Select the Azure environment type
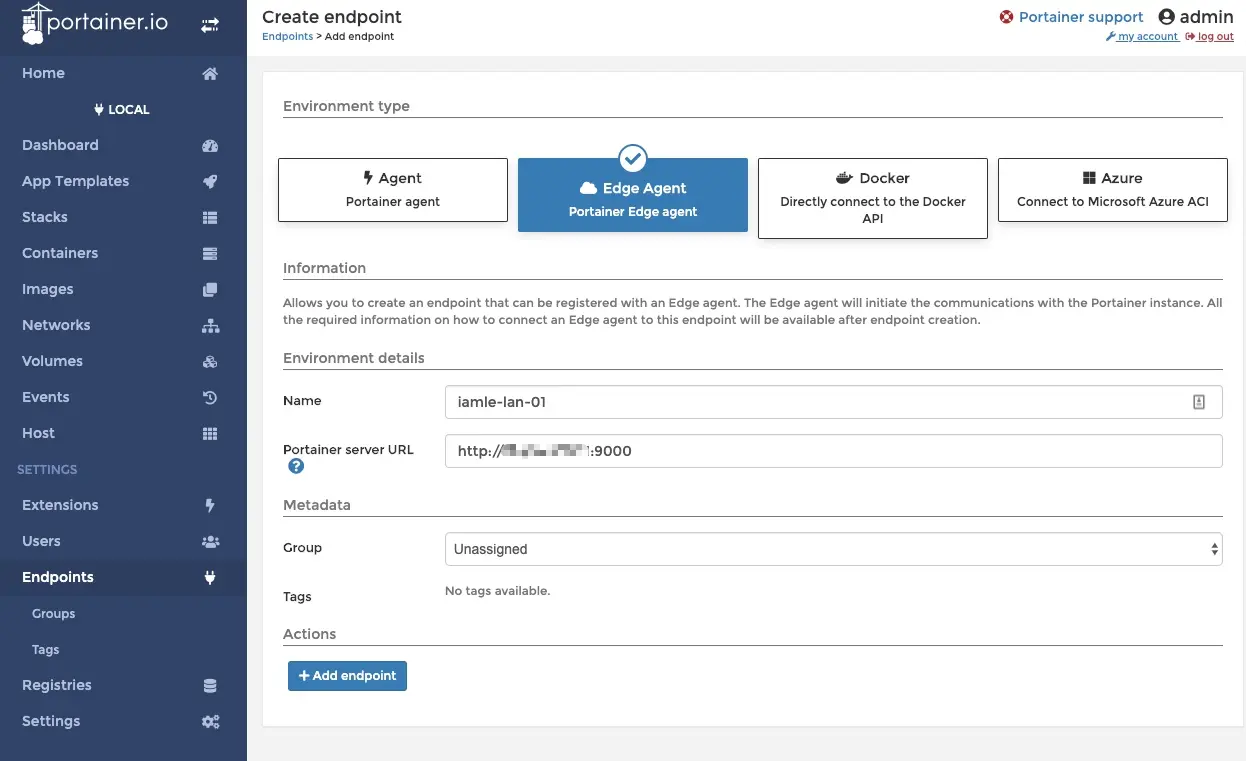This screenshot has height=761, width=1246. [1113, 190]
